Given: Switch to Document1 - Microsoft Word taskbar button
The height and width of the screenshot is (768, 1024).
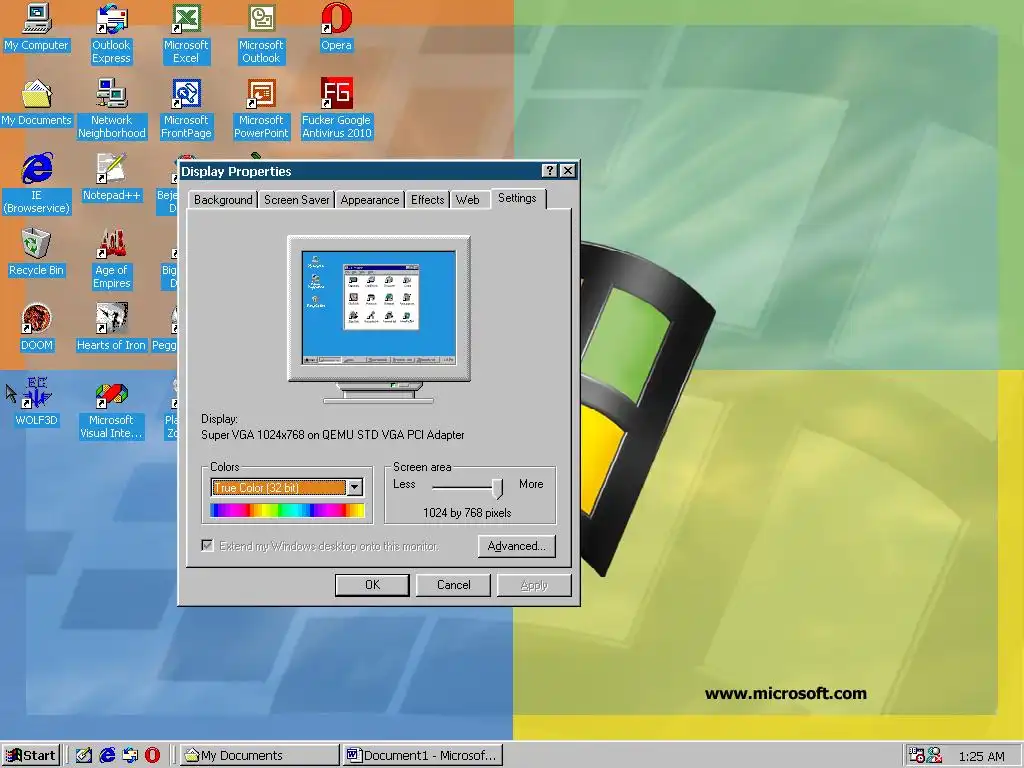Looking at the screenshot, I should (423, 756).
